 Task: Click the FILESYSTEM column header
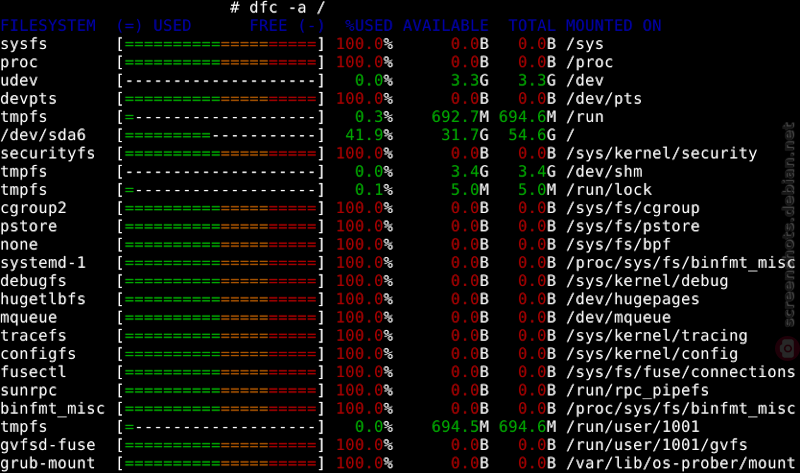(48, 26)
